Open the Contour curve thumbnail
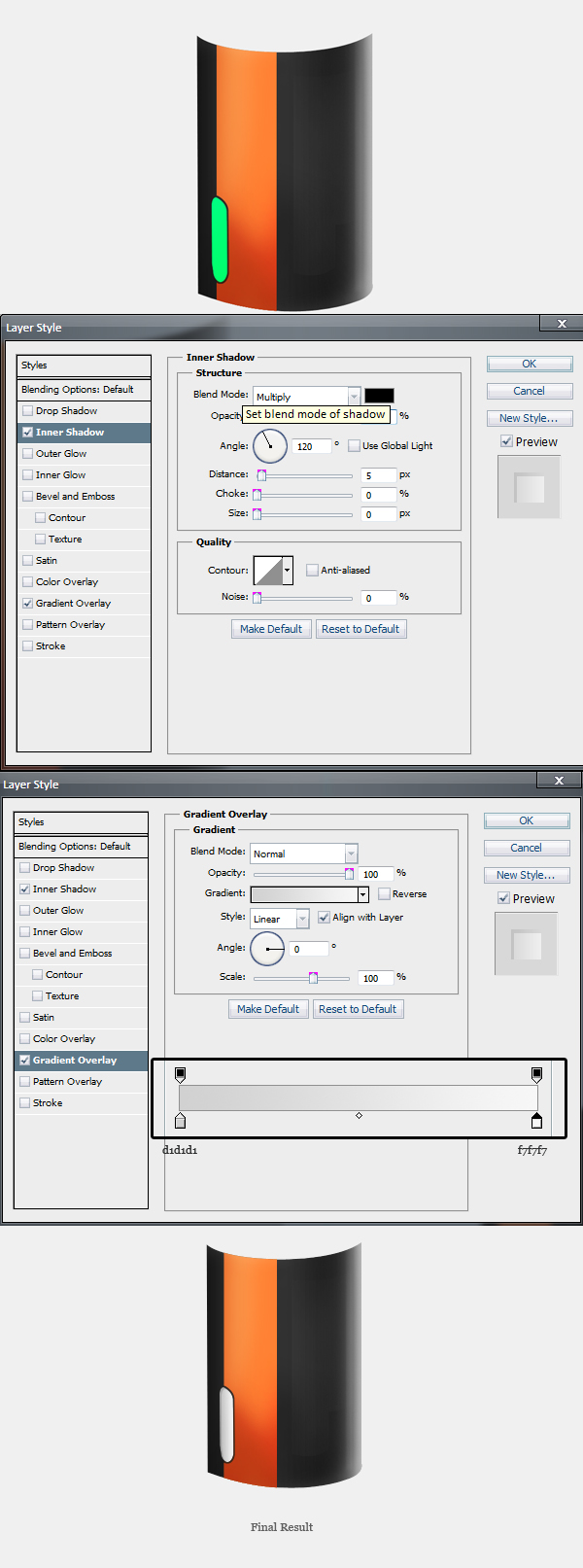This screenshot has width=583, height=1568. tap(268, 571)
